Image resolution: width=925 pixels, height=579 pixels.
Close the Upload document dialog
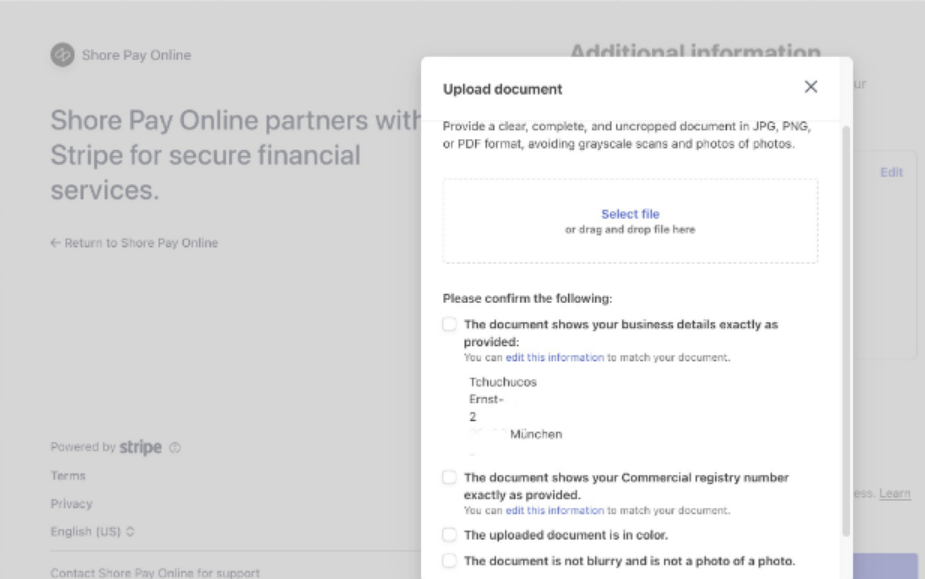click(811, 87)
